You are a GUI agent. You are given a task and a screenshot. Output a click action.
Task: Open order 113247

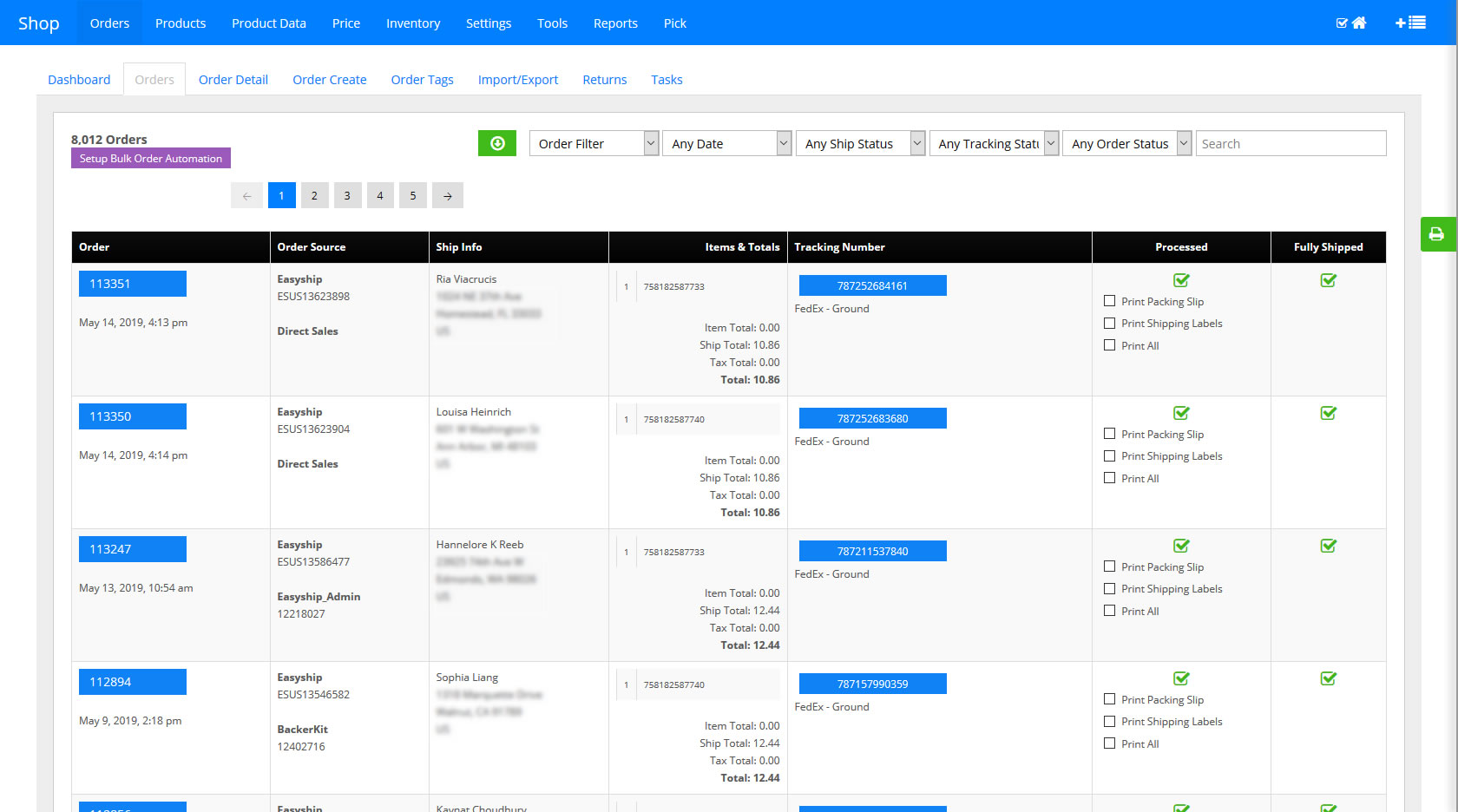[133, 549]
